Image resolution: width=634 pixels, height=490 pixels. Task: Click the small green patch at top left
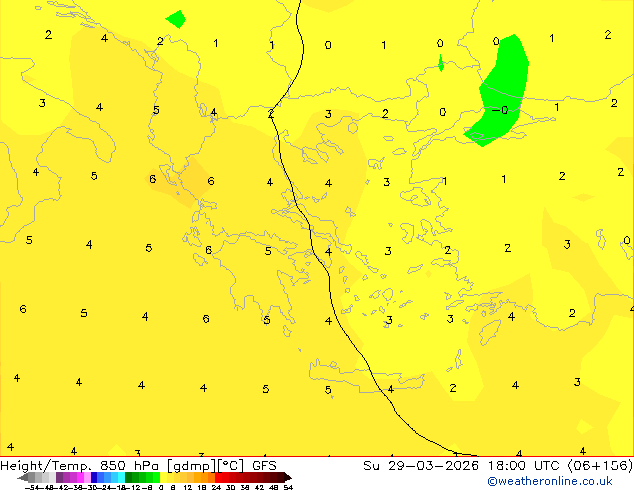177,18
